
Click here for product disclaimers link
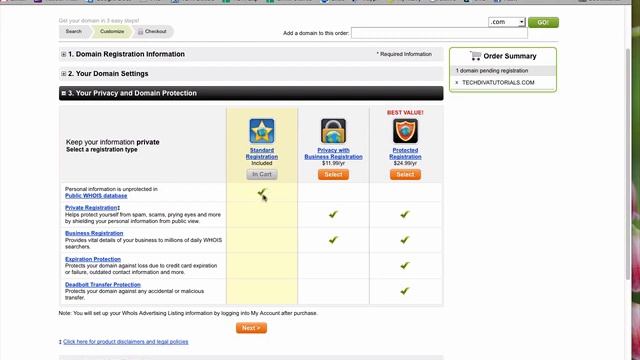pos(126,342)
